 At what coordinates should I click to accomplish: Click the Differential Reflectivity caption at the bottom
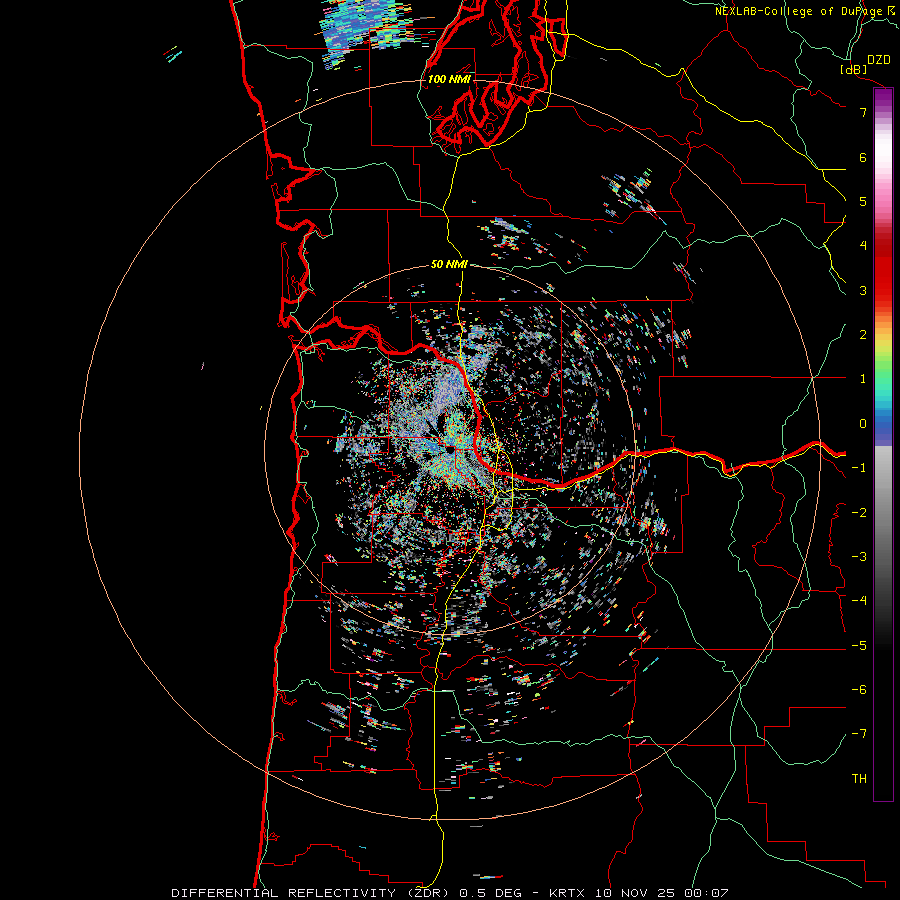(450, 893)
